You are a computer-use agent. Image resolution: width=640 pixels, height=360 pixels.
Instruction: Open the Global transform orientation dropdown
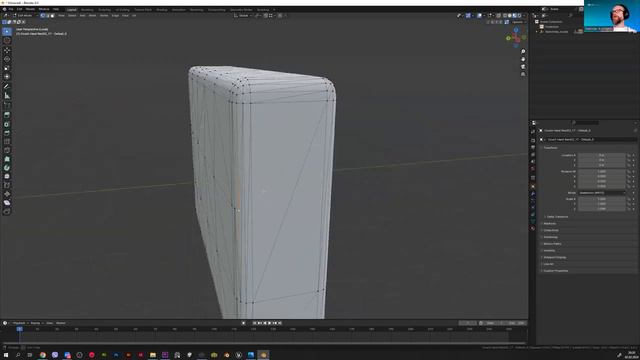tap(244, 16)
